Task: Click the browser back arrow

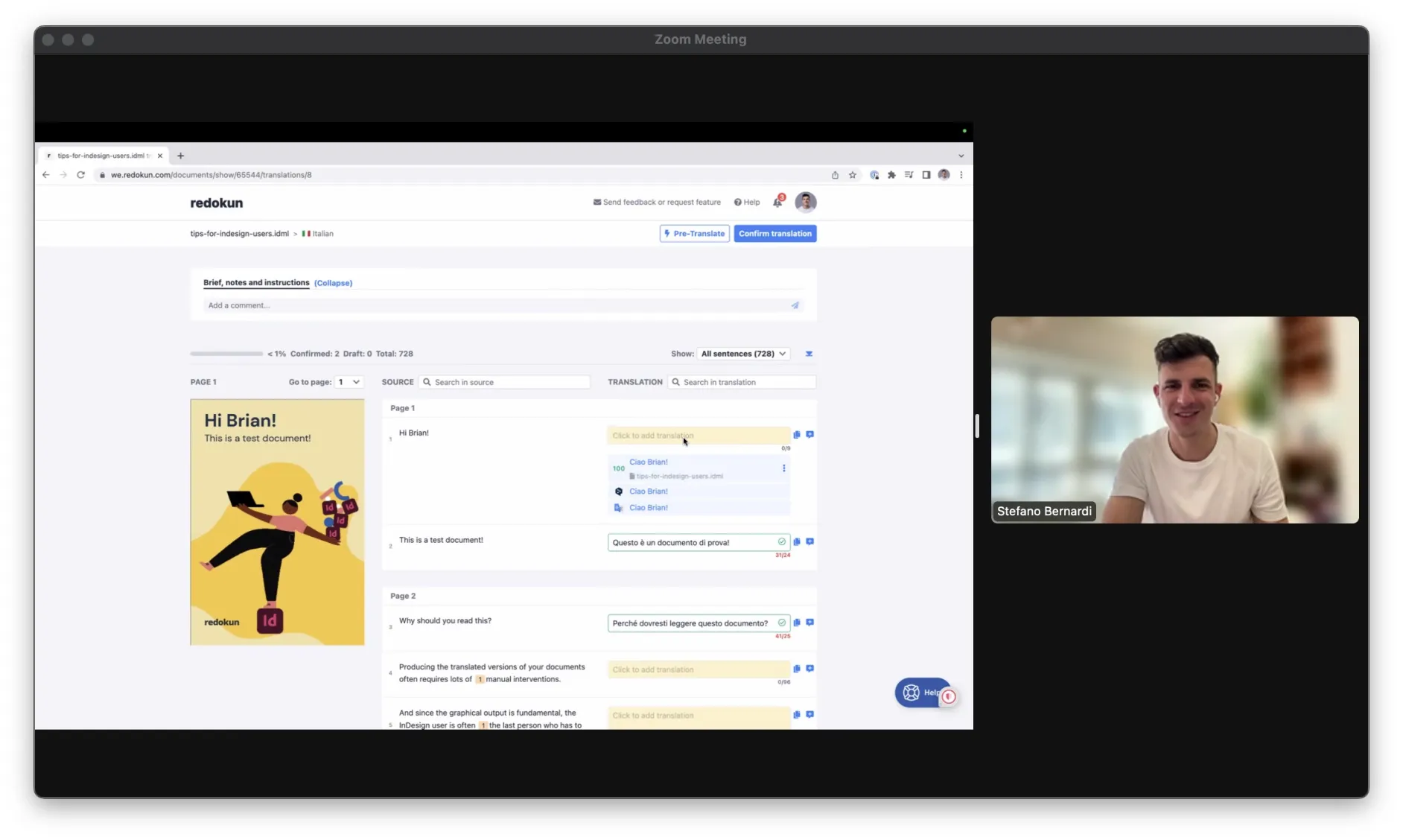Action: coord(46,175)
